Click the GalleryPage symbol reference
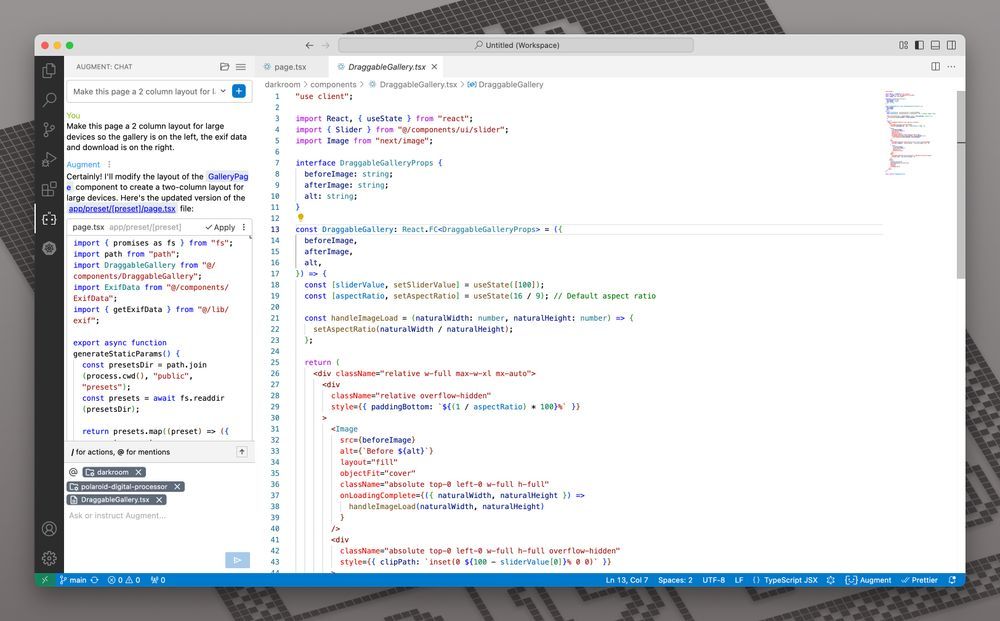Screen dimensions: 1000x621 tap(228, 177)
